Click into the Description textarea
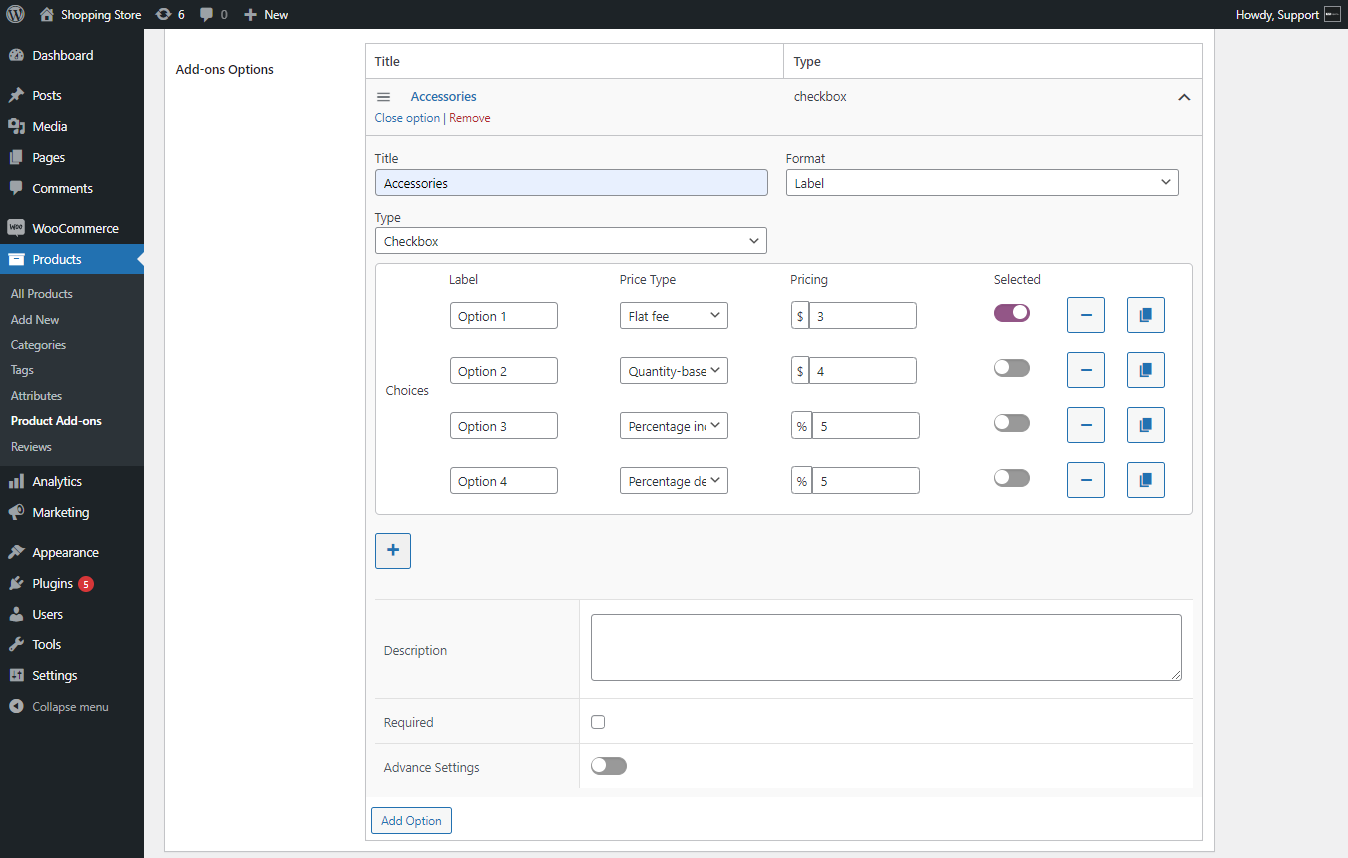Image resolution: width=1348 pixels, height=858 pixels. coord(886,648)
